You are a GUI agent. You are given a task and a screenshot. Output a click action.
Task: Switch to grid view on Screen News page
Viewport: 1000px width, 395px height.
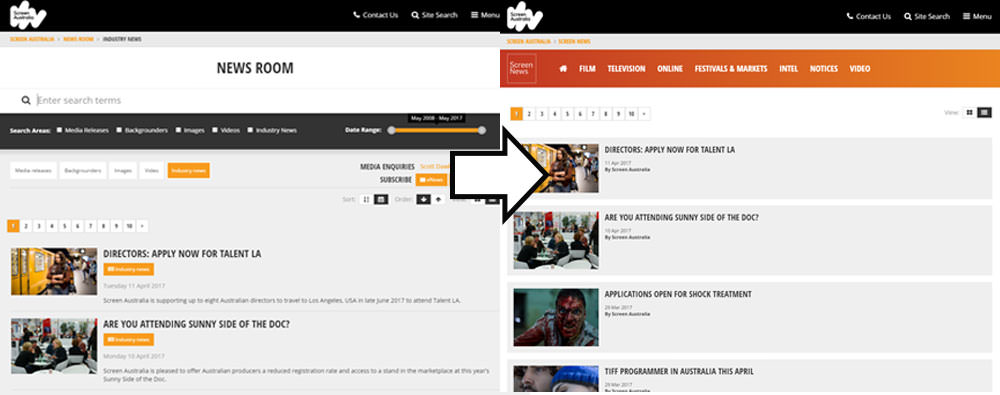pos(969,113)
